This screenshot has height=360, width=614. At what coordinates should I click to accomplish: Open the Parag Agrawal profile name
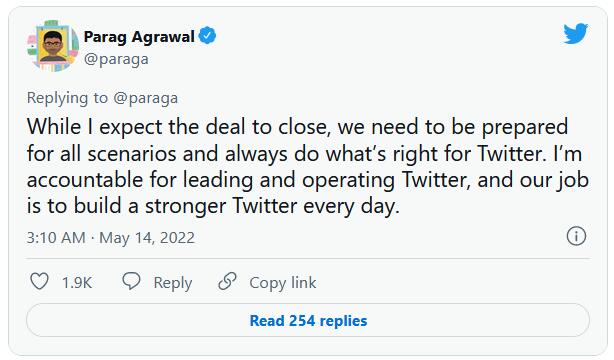point(139,36)
